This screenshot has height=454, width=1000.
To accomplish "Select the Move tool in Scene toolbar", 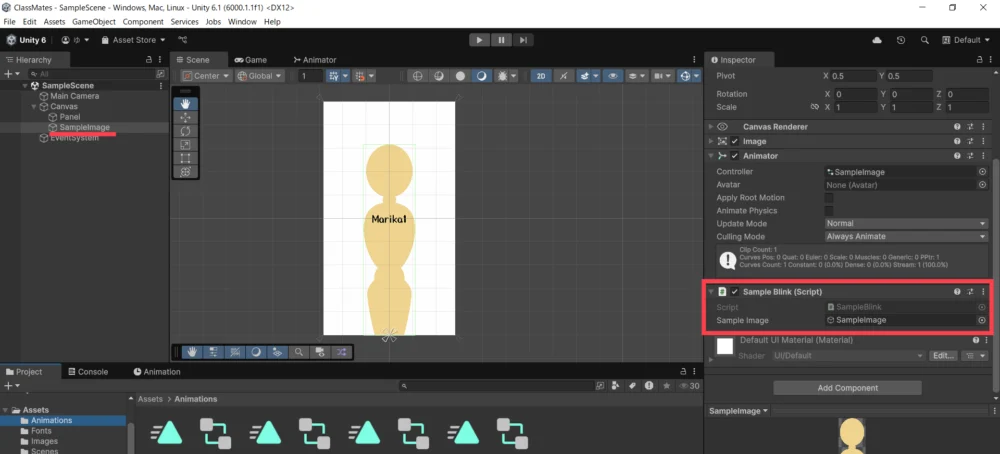I will [x=186, y=117].
